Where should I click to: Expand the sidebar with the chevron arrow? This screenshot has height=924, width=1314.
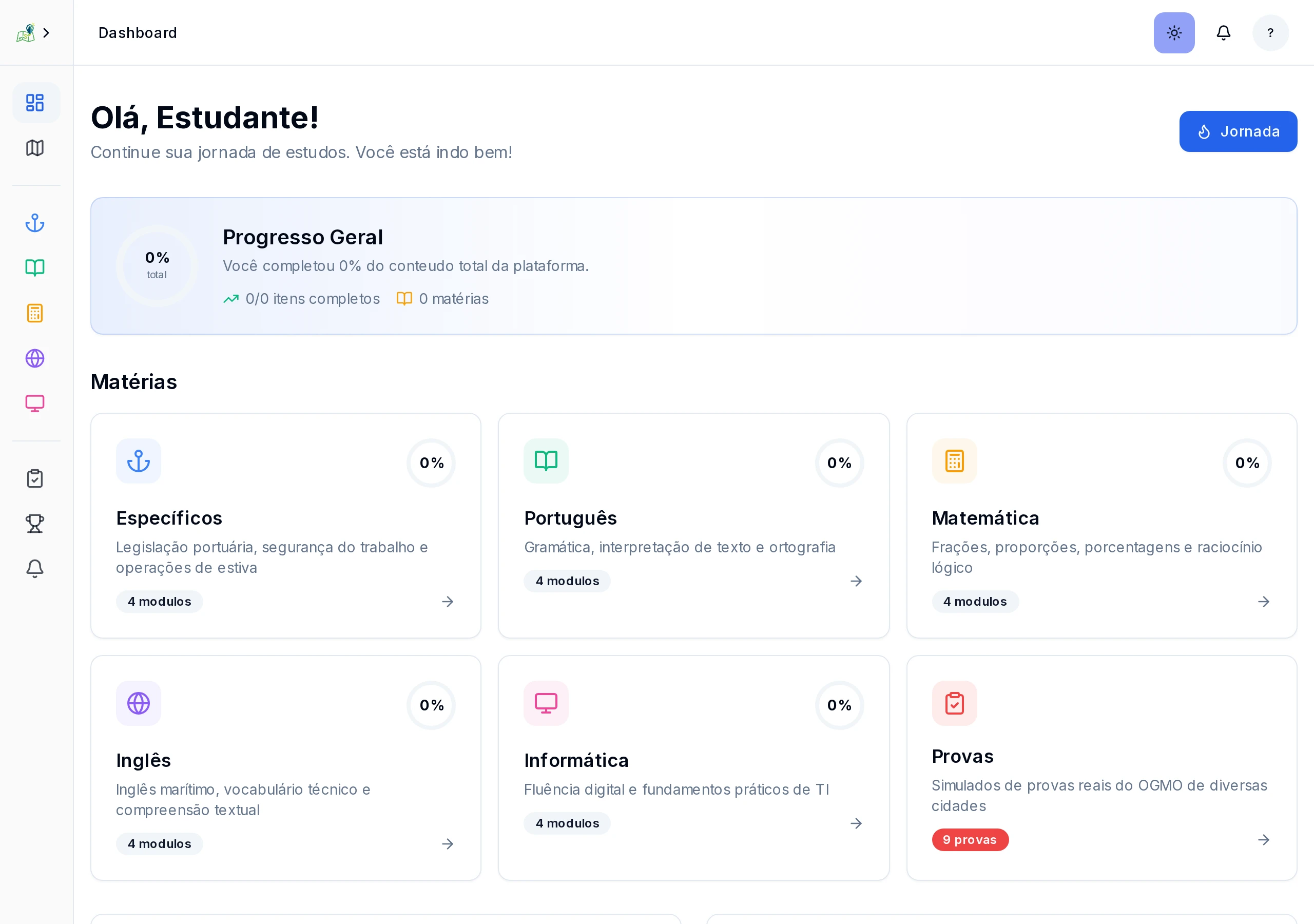(46, 33)
